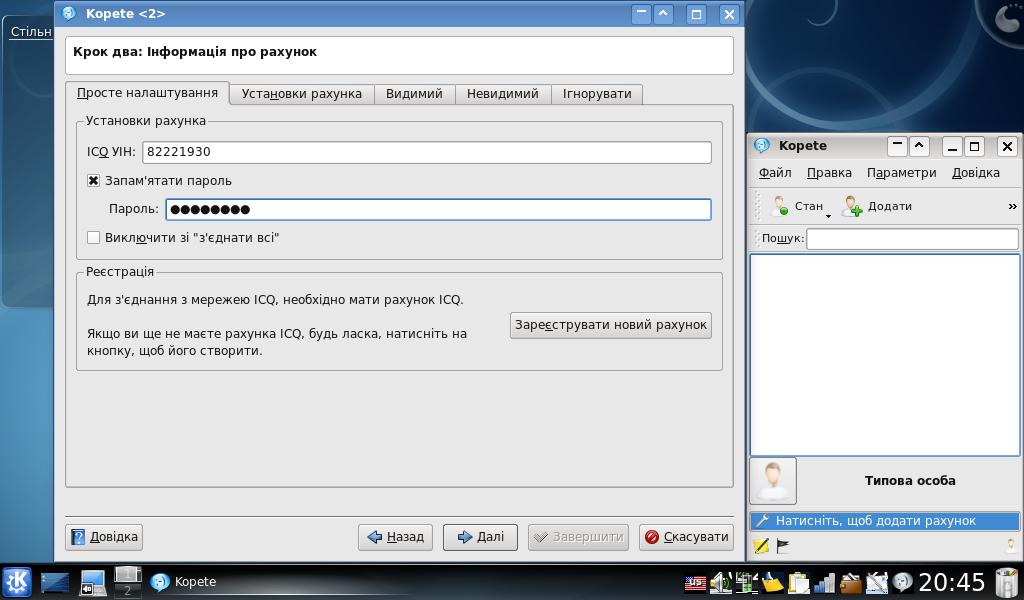
Task: Go back with the Назад button
Action: click(396, 537)
